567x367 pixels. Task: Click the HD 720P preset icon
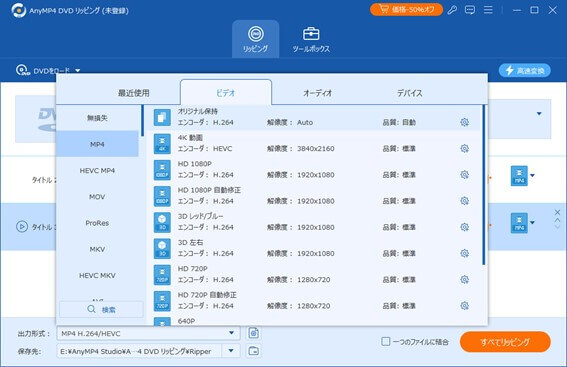pyautogui.click(x=162, y=275)
